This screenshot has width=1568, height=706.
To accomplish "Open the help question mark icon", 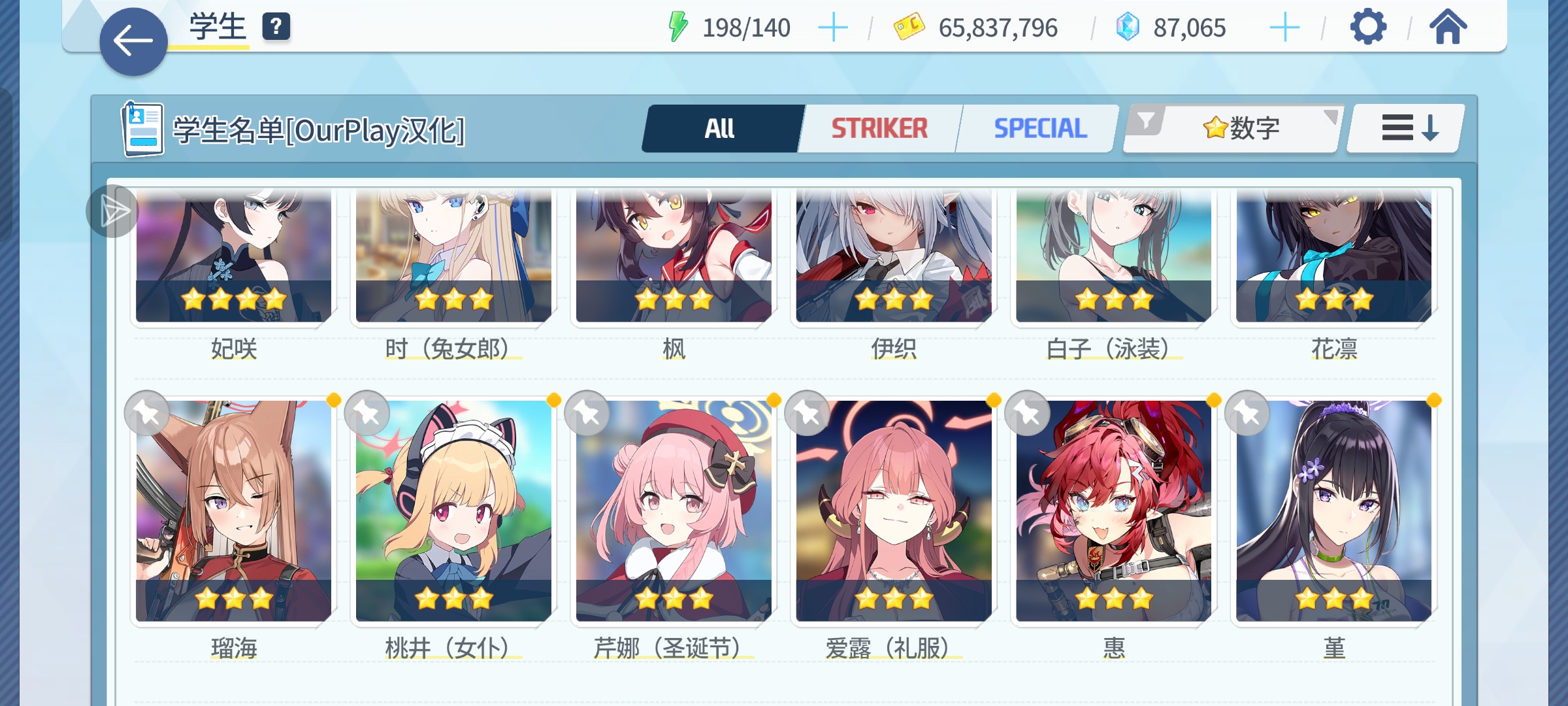I will click(x=276, y=27).
